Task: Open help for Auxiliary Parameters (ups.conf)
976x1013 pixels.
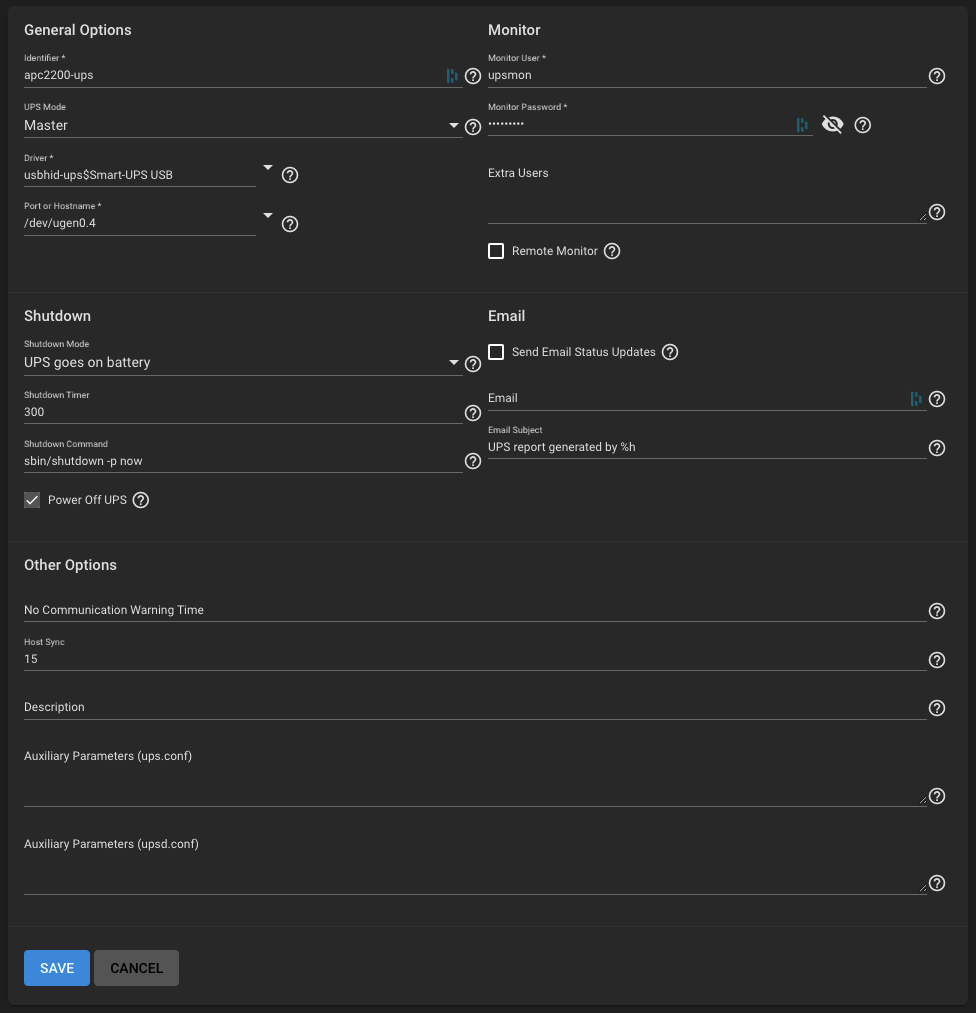Action: click(x=937, y=797)
